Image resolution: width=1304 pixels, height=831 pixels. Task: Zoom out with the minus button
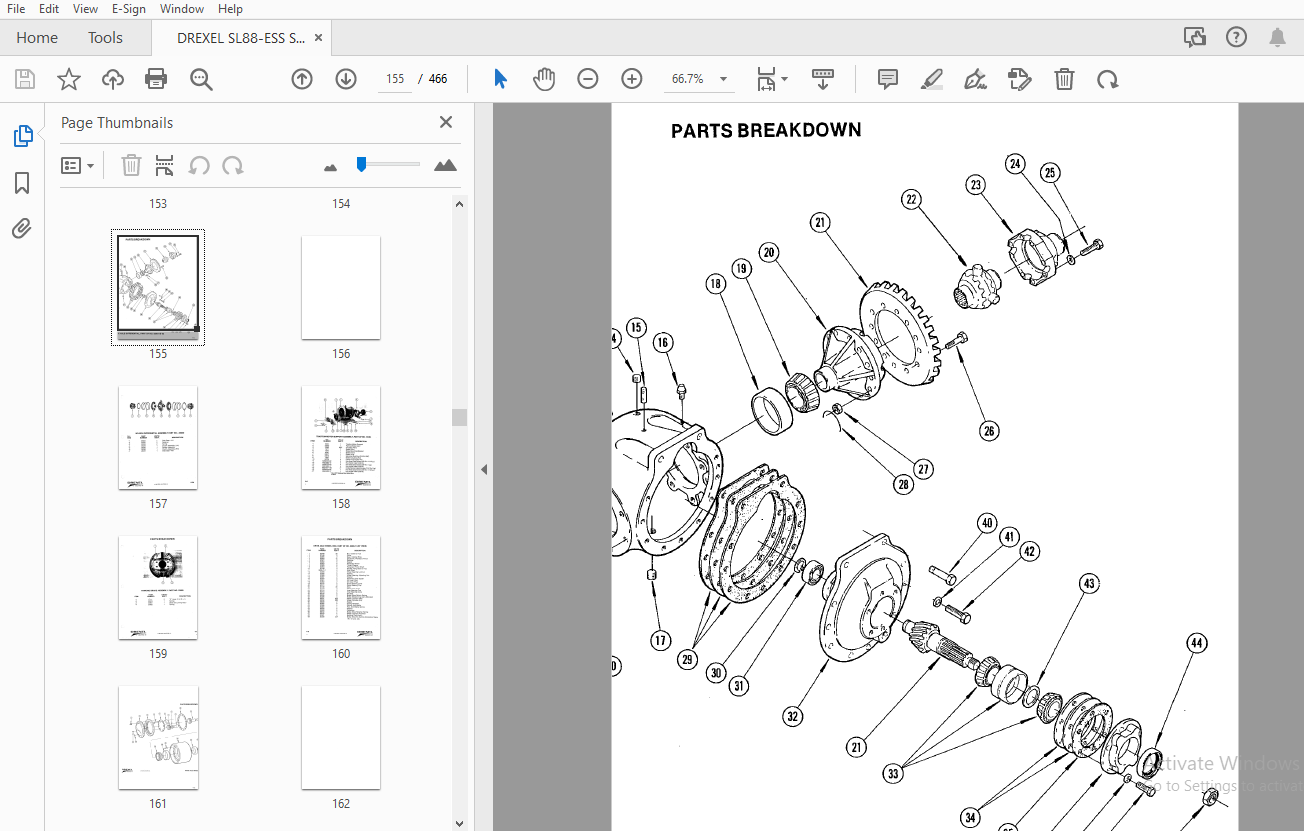click(x=588, y=79)
